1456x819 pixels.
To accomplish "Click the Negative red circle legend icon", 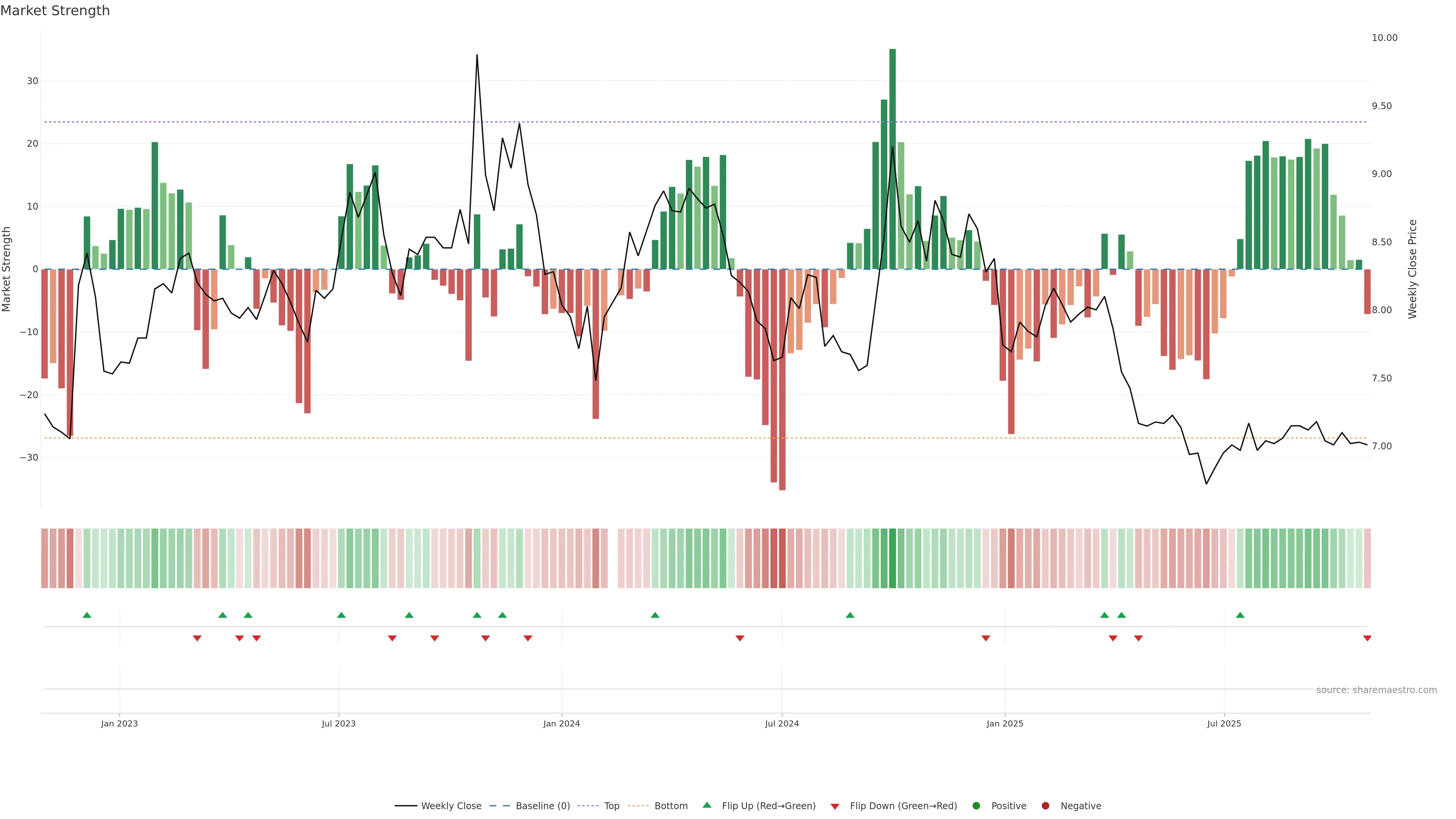I will click(x=1045, y=806).
